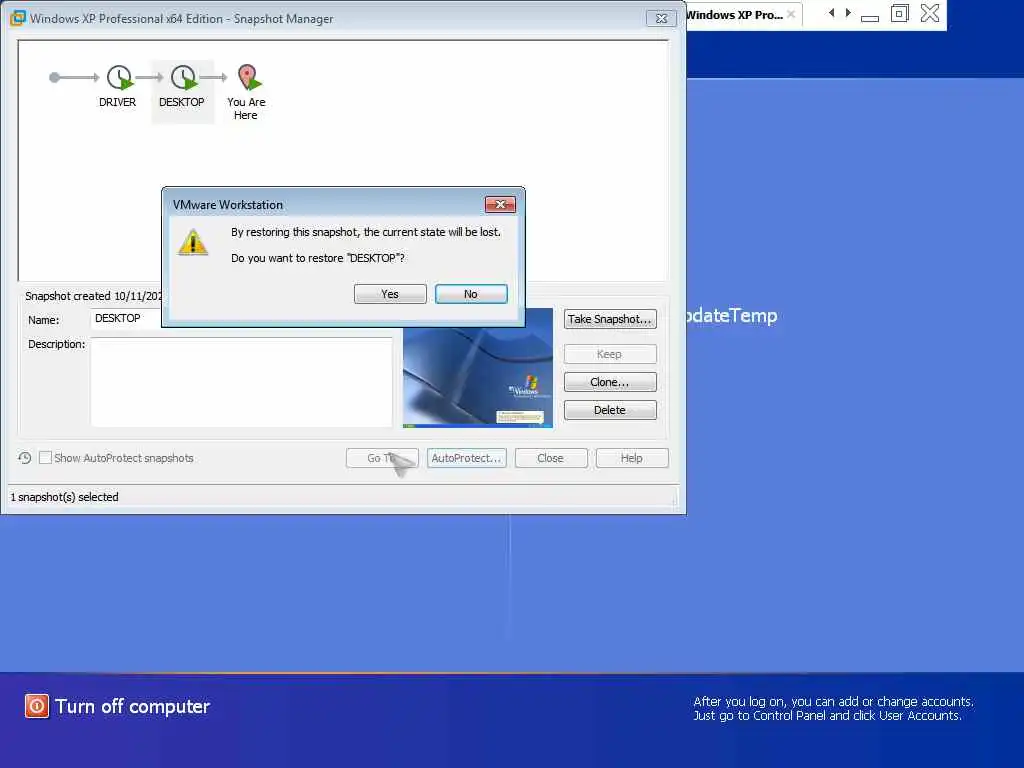This screenshot has height=768, width=1024.
Task: Select the DESKTOP snapshot icon
Action: (184, 77)
